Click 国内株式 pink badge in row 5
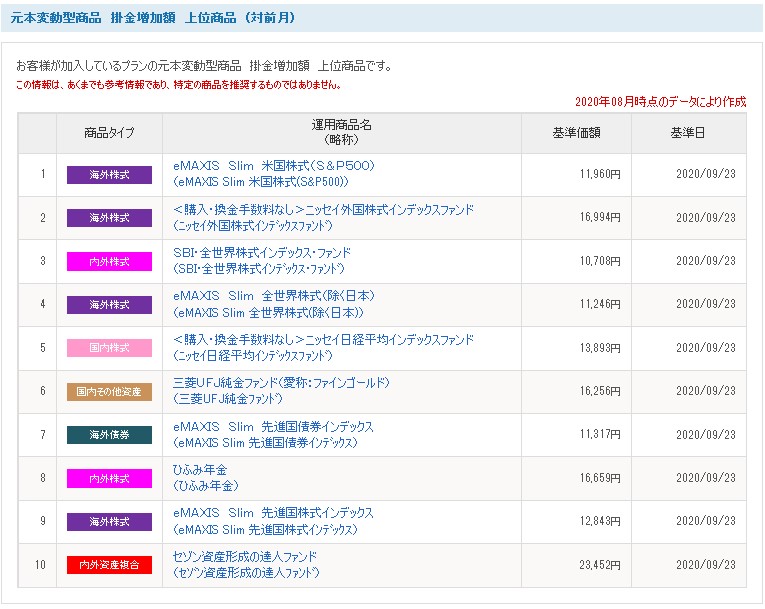This screenshot has height=609, width=765. [109, 348]
